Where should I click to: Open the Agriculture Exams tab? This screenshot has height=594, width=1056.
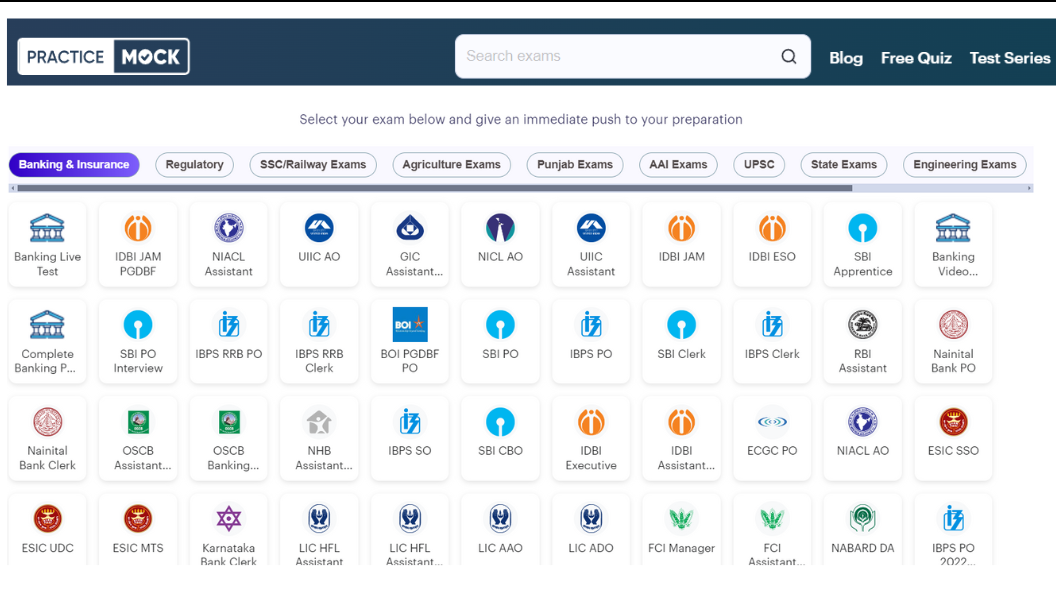coord(452,164)
